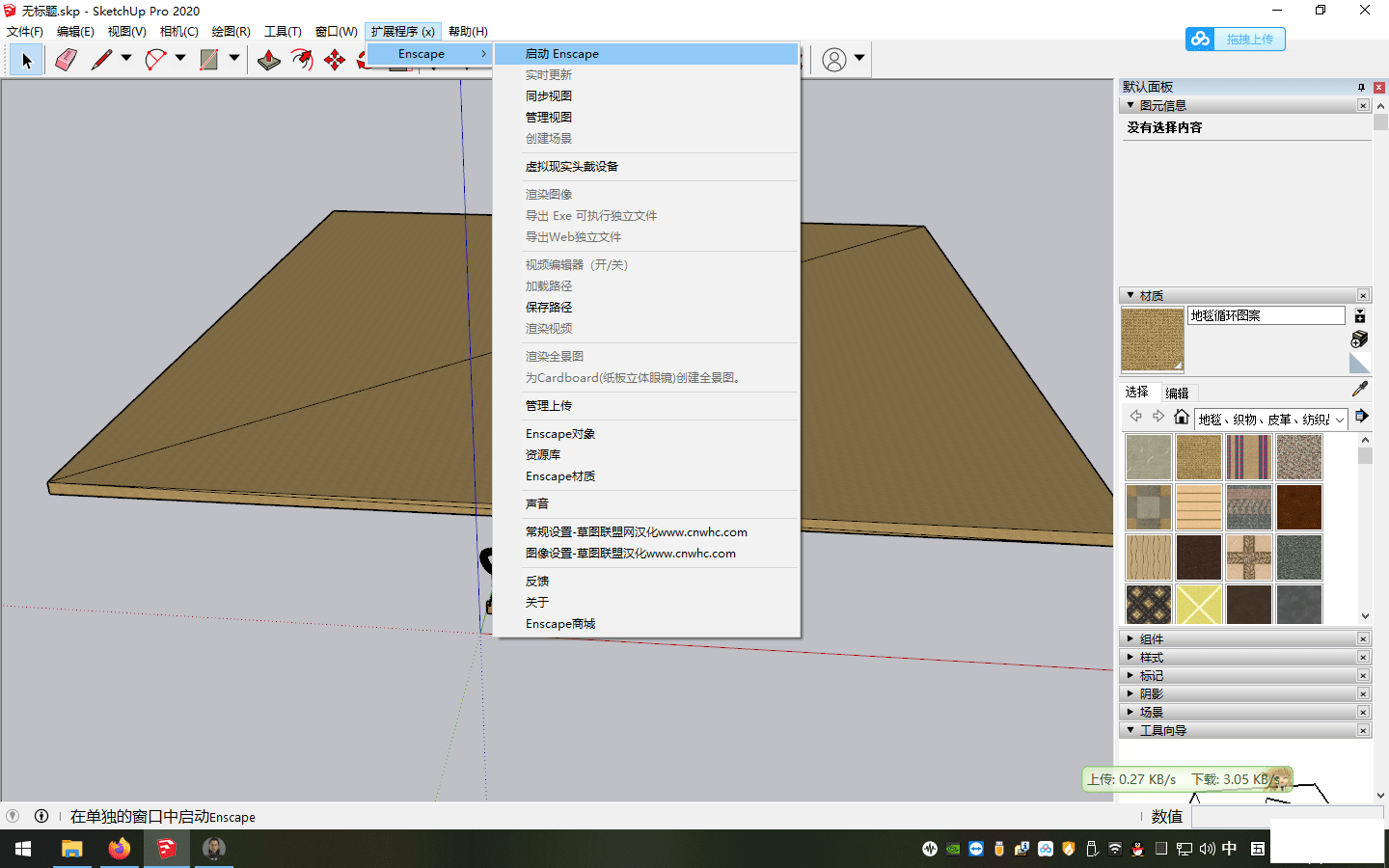
Task: Open the 窗口(W) menu
Action: pyautogui.click(x=336, y=31)
